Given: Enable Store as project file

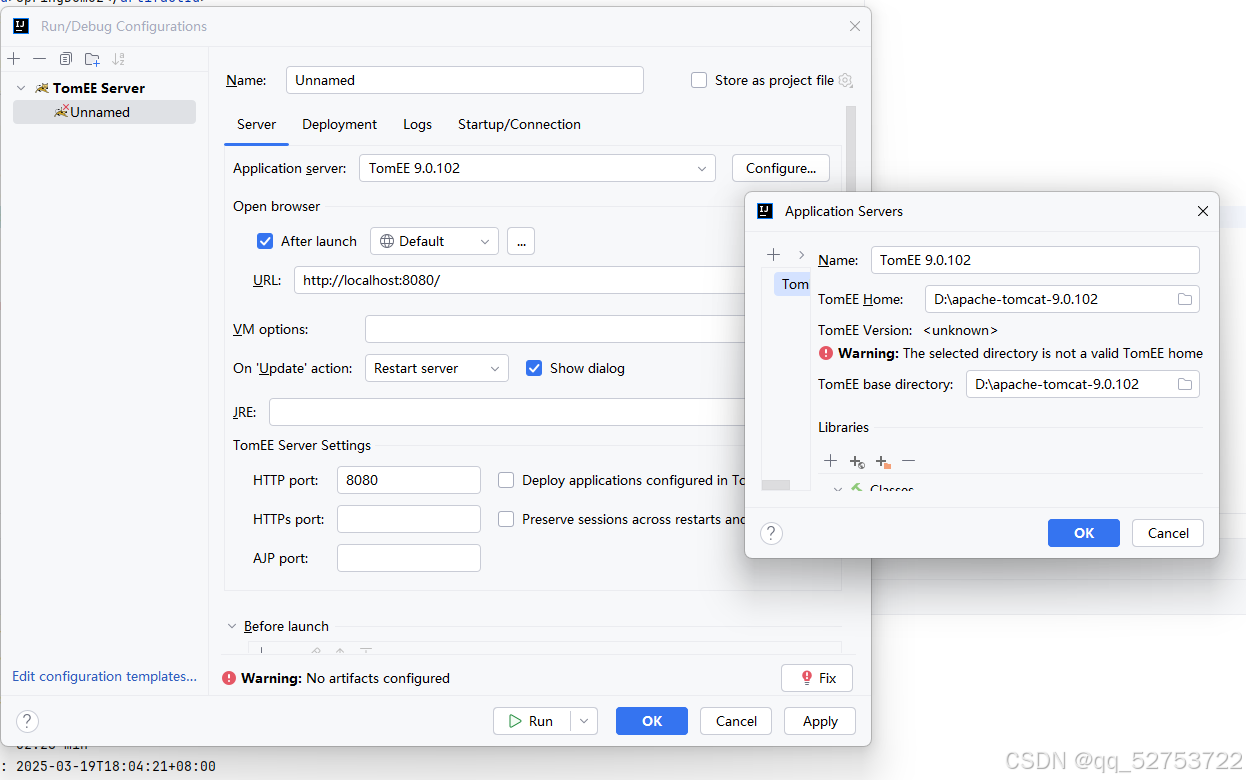Looking at the screenshot, I should pos(698,80).
